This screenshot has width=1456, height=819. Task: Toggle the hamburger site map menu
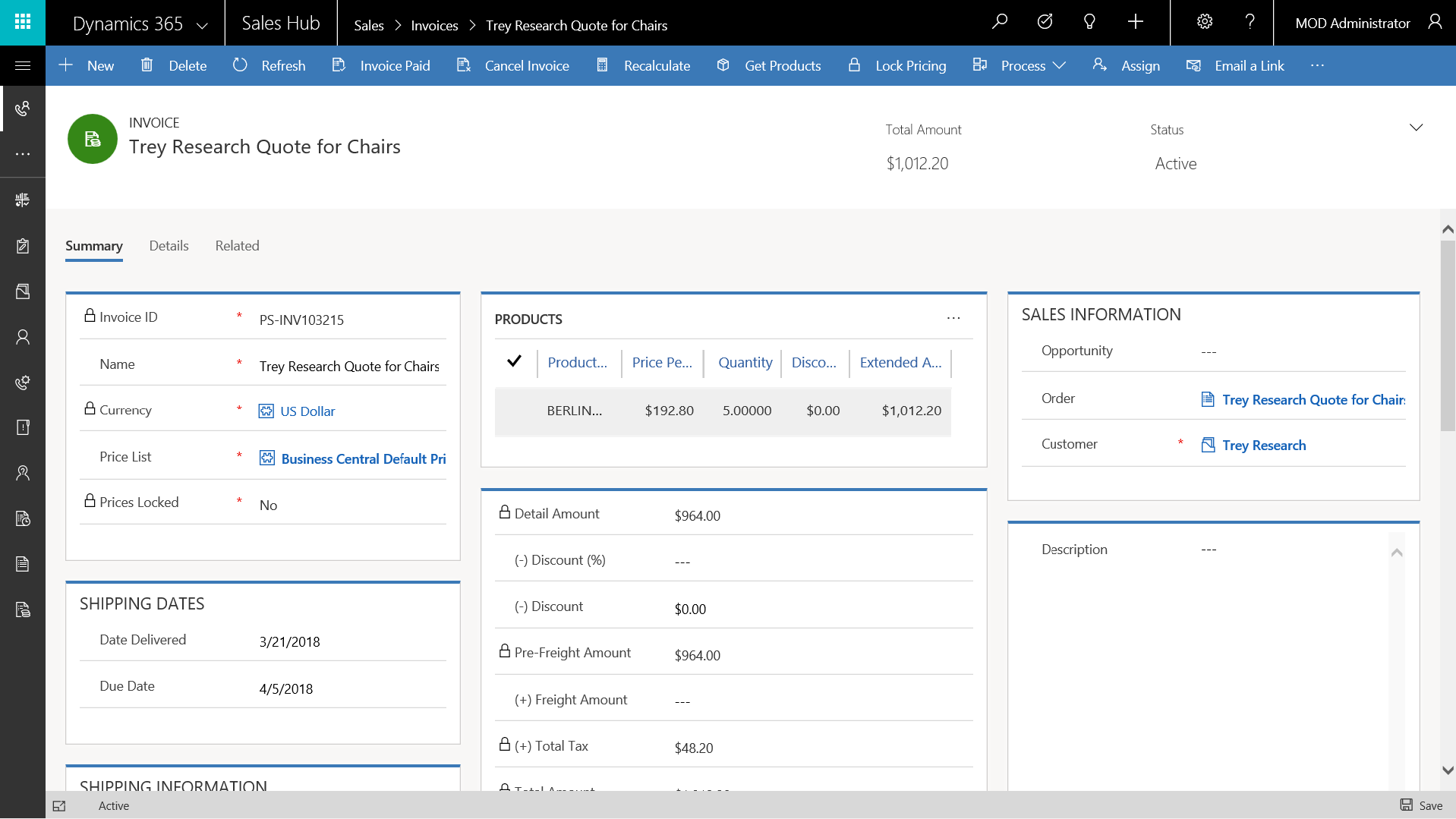[x=23, y=66]
